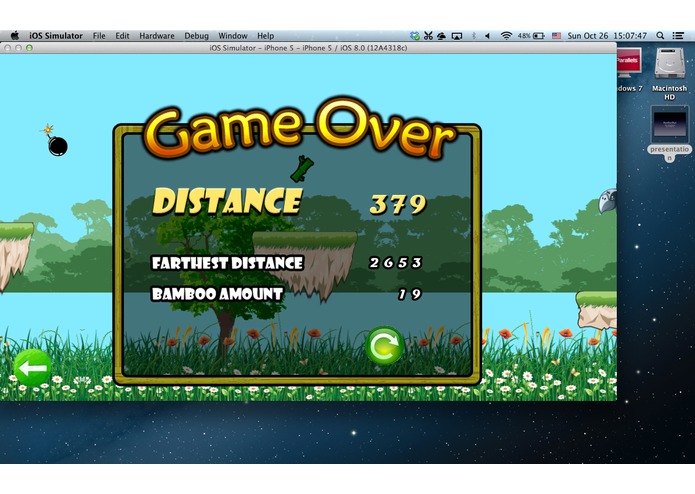The height and width of the screenshot is (494, 695).
Task: Click the green back arrow button
Action: click(x=32, y=367)
